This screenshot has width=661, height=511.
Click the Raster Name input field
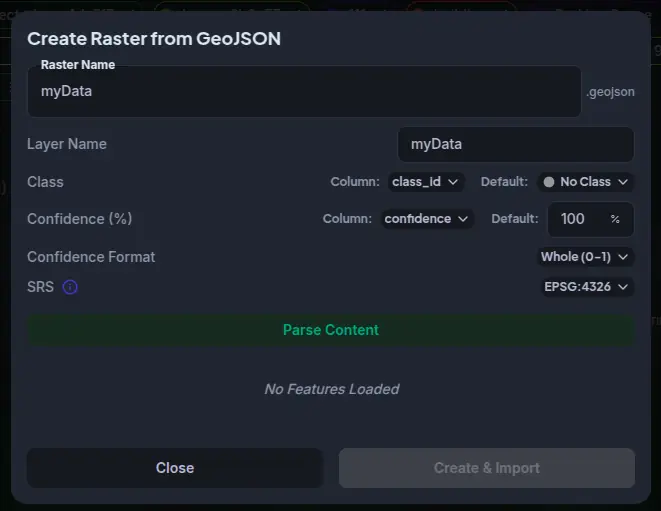[x=304, y=91]
